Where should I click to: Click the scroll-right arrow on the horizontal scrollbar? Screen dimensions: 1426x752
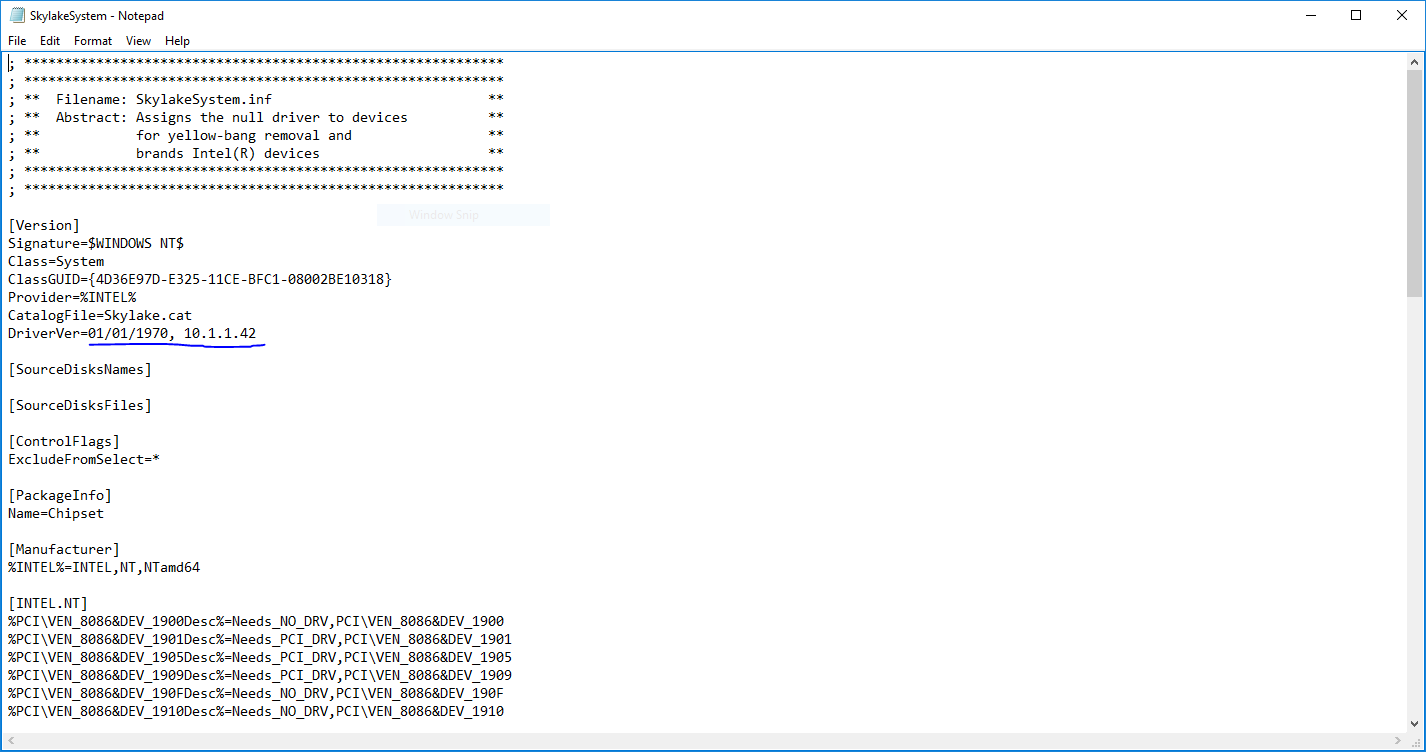click(1400, 743)
